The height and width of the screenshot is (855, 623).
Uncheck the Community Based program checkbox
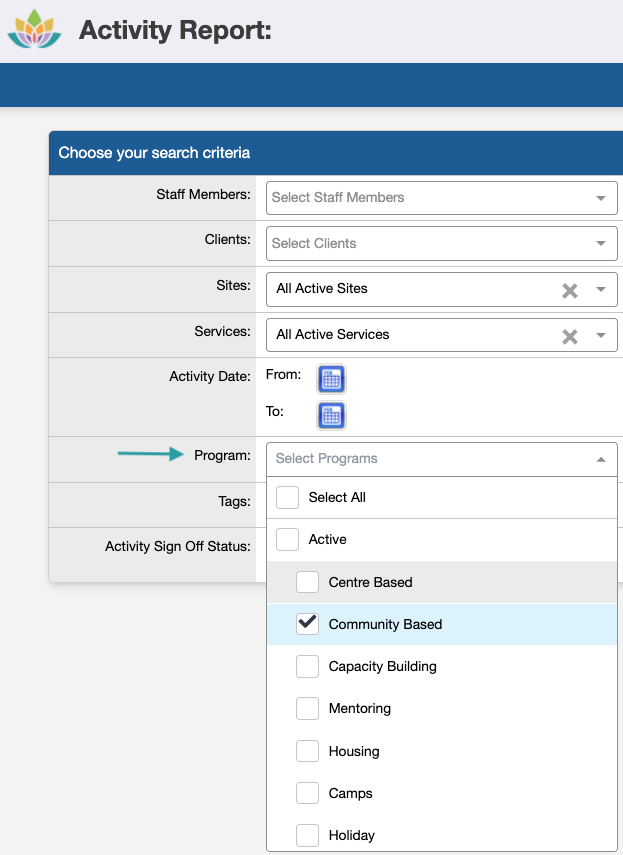pos(307,624)
